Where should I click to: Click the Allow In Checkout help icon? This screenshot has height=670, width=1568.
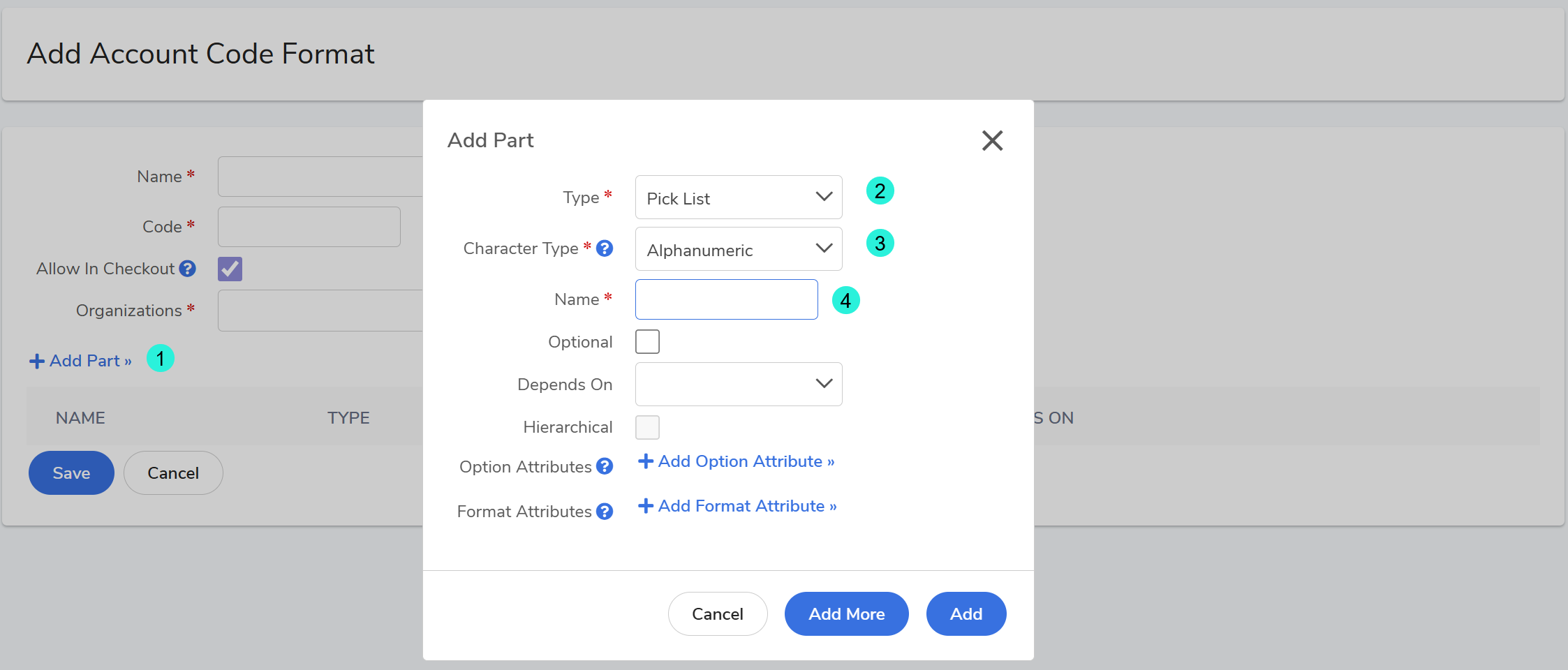187,269
